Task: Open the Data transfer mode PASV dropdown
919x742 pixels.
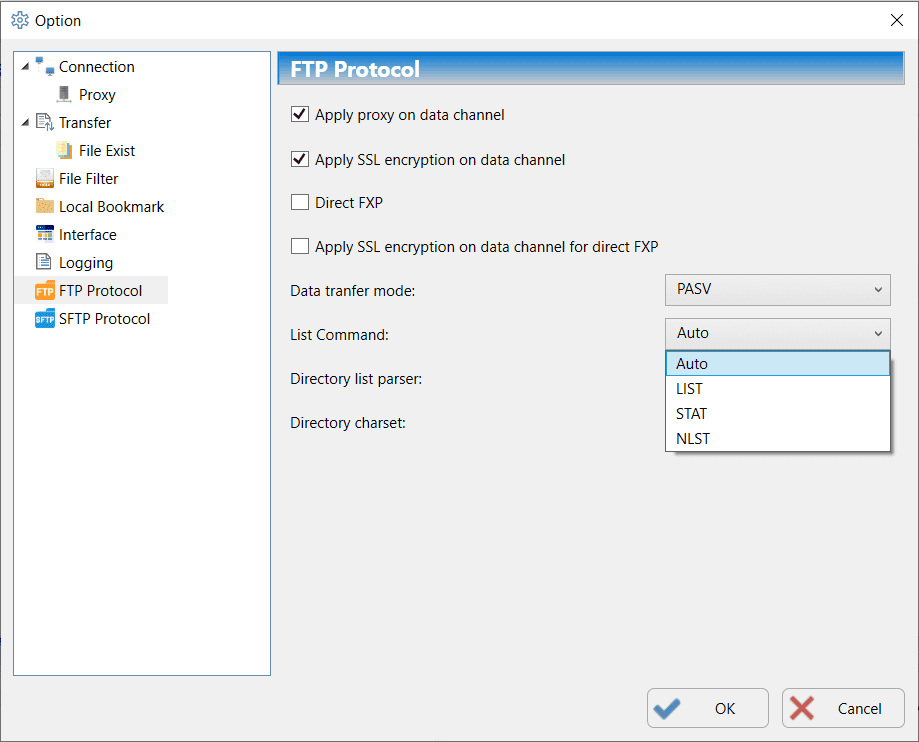Action: point(777,290)
